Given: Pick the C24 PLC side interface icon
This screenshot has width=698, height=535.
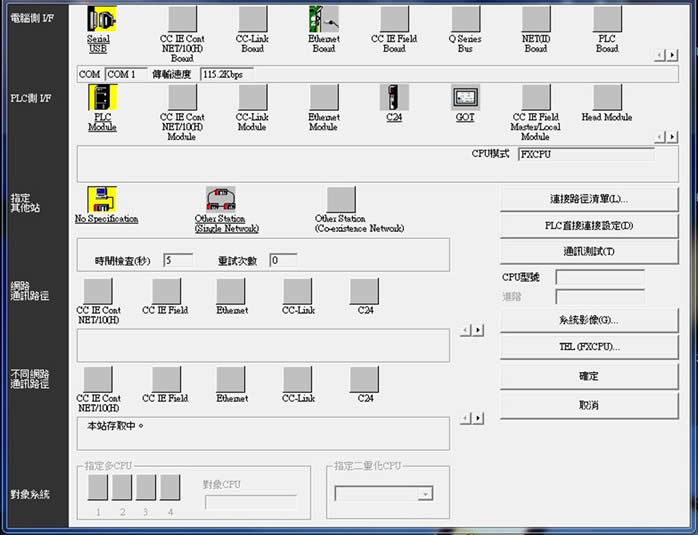Looking at the screenshot, I should (394, 97).
